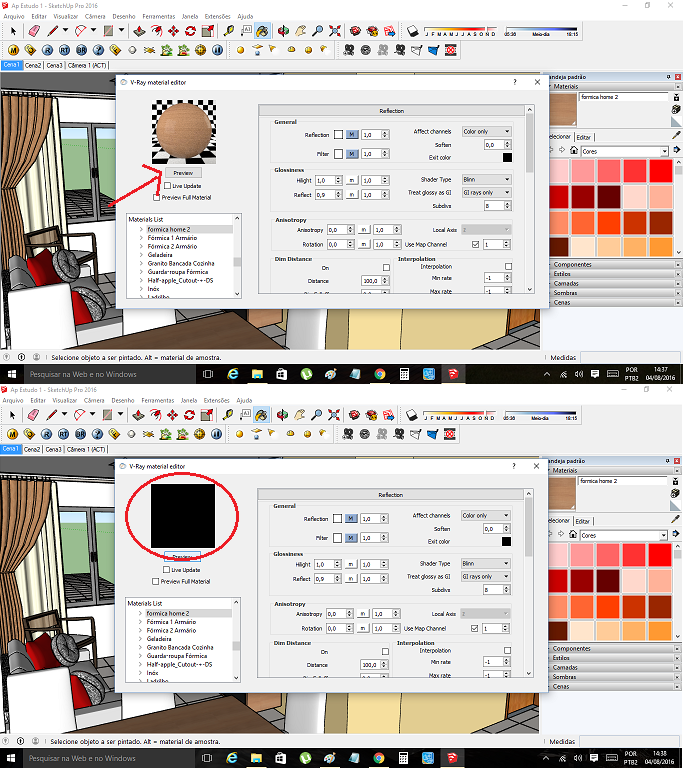Open the Ferramentas menu in the upper capture
The image size is (684, 768).
click(x=159, y=16)
